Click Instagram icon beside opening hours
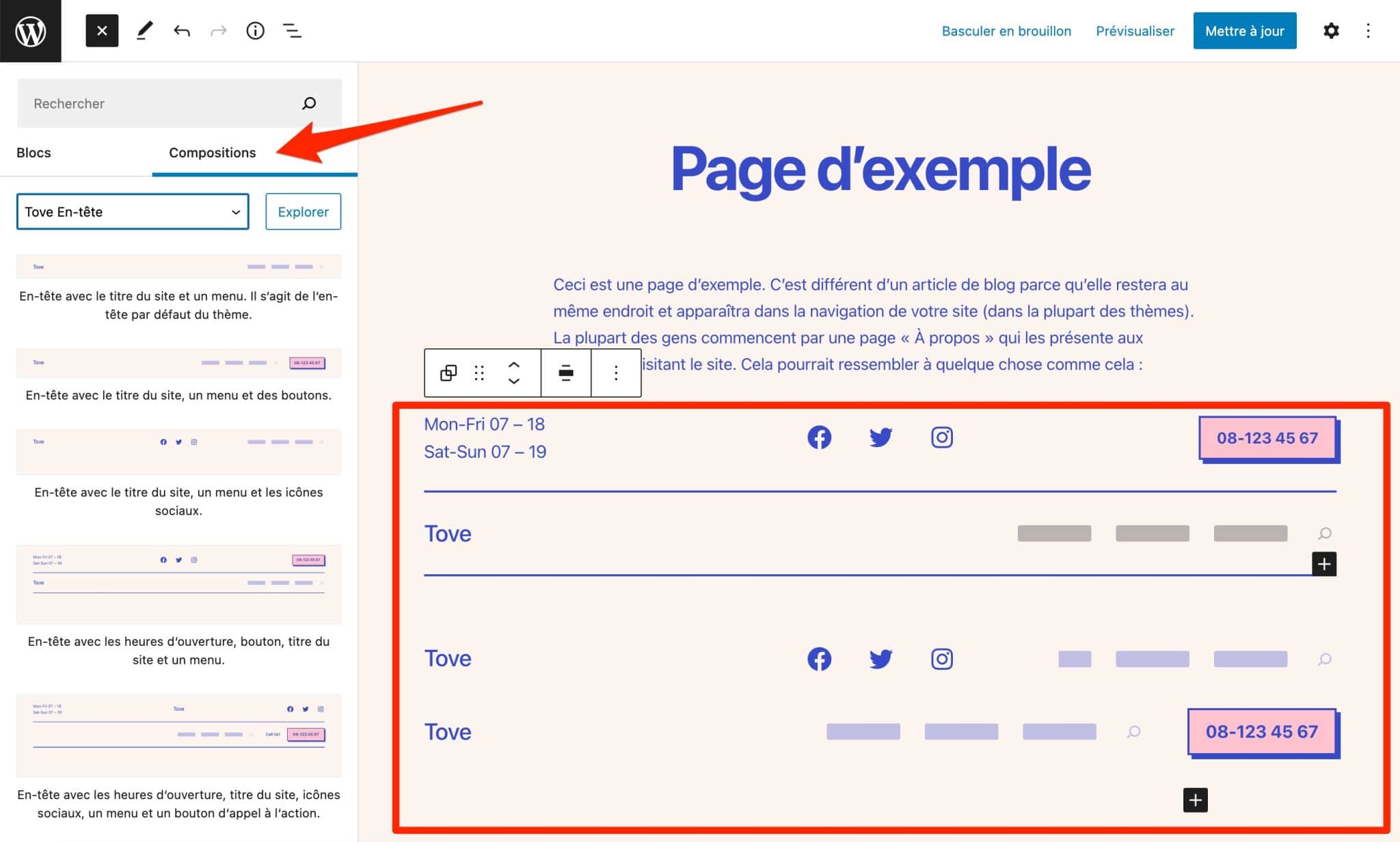 point(942,437)
